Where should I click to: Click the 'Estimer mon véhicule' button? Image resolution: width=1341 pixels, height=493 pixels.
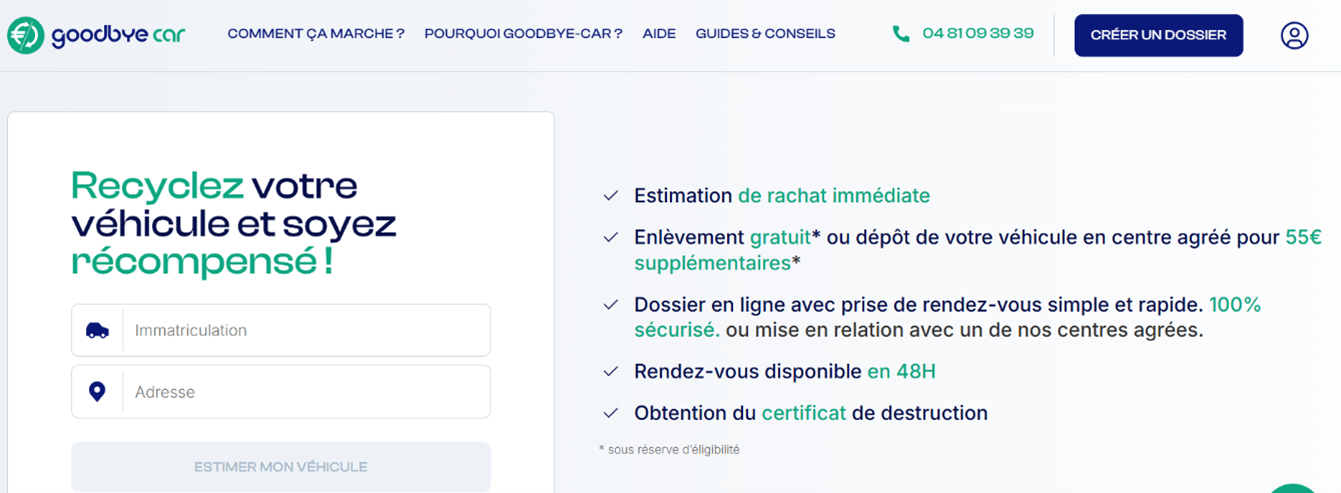click(x=281, y=467)
